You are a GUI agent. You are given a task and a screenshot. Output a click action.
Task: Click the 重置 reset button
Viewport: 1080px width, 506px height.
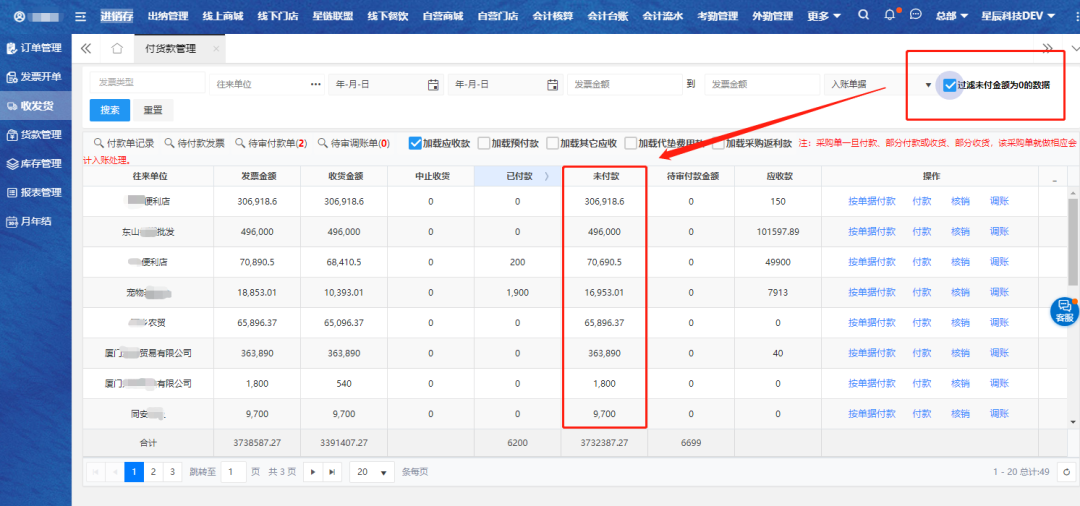coord(153,110)
